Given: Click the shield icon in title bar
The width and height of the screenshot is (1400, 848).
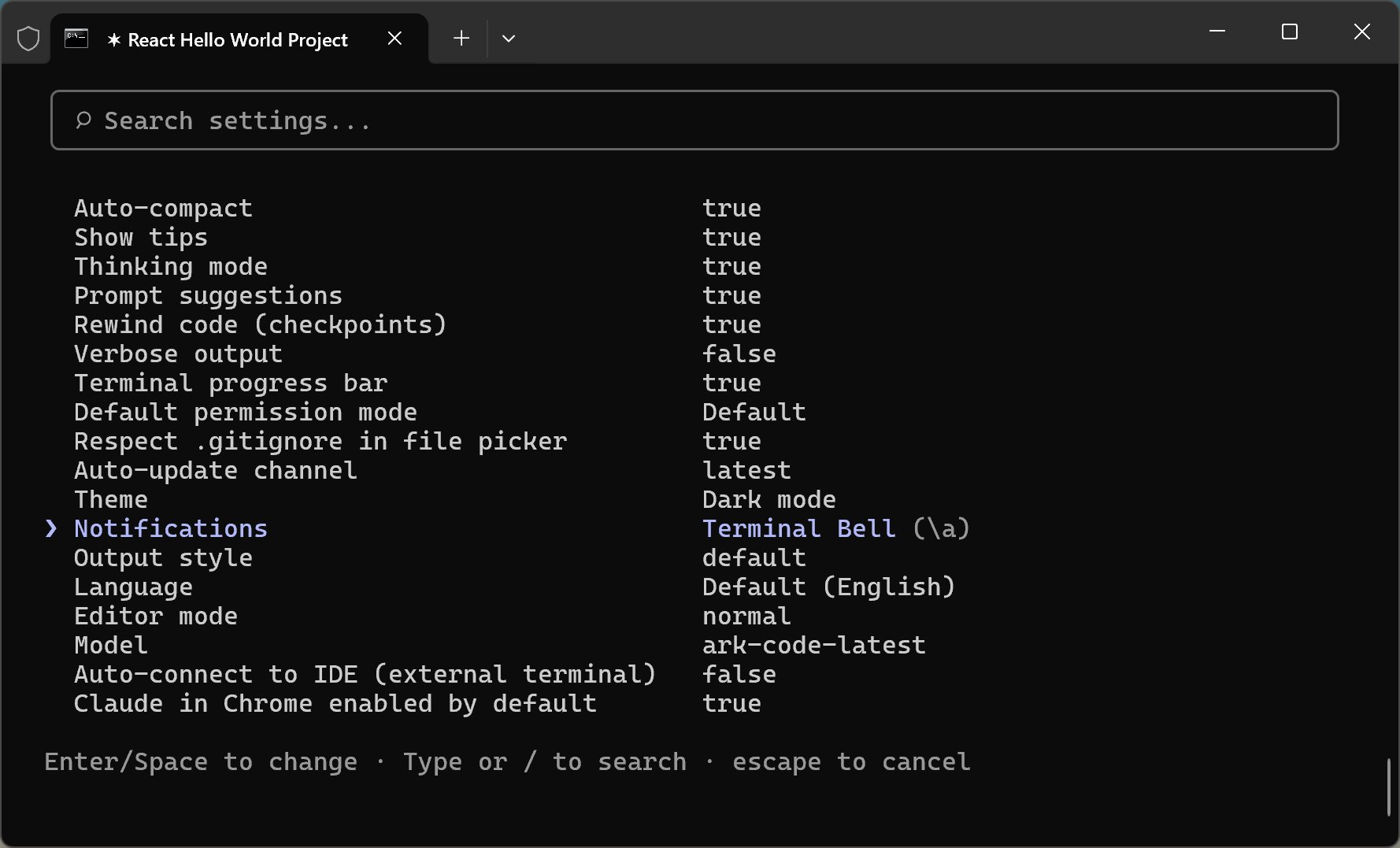Looking at the screenshot, I should tap(28, 39).
